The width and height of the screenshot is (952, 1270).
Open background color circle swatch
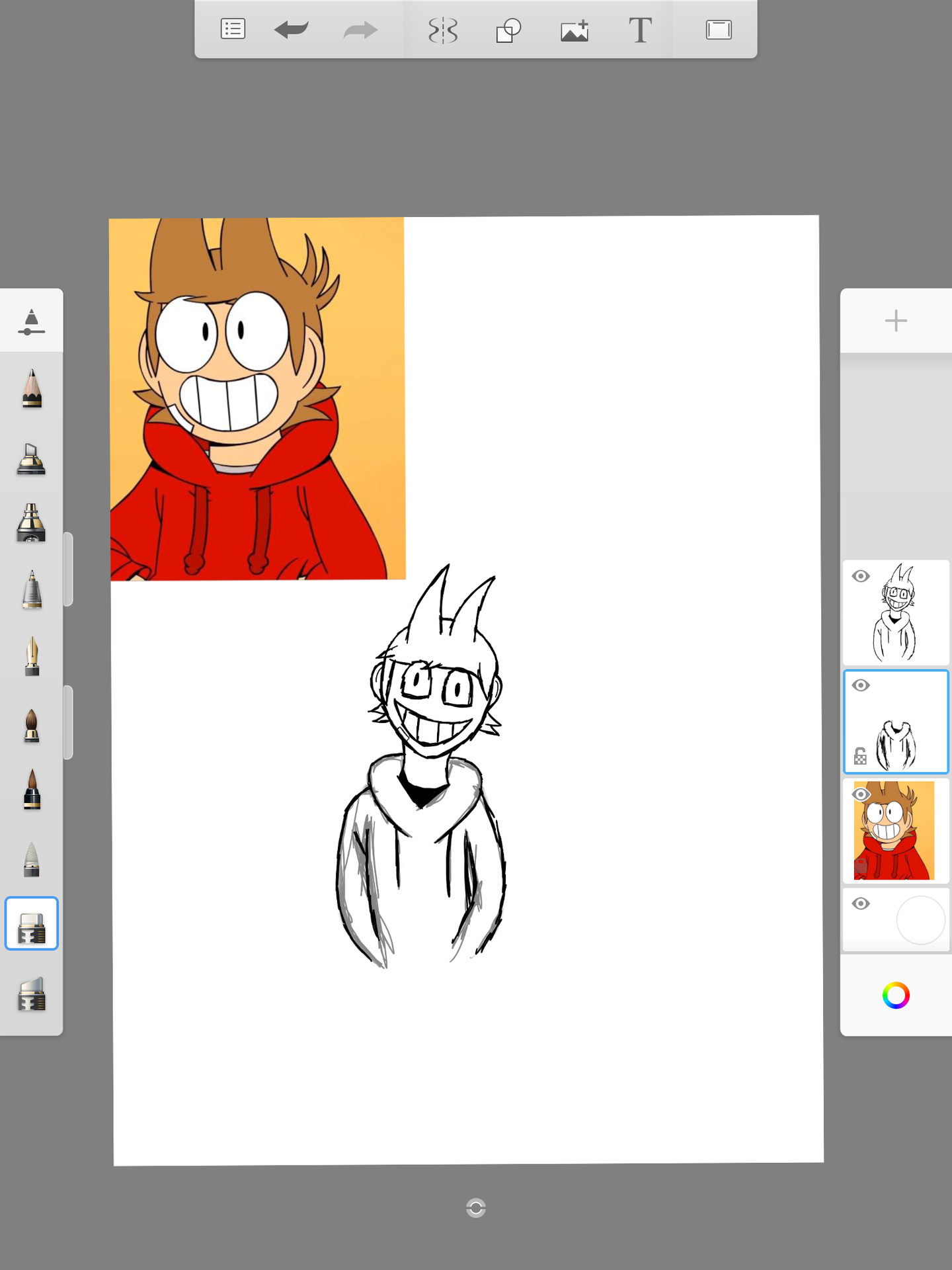pyautogui.click(x=920, y=920)
